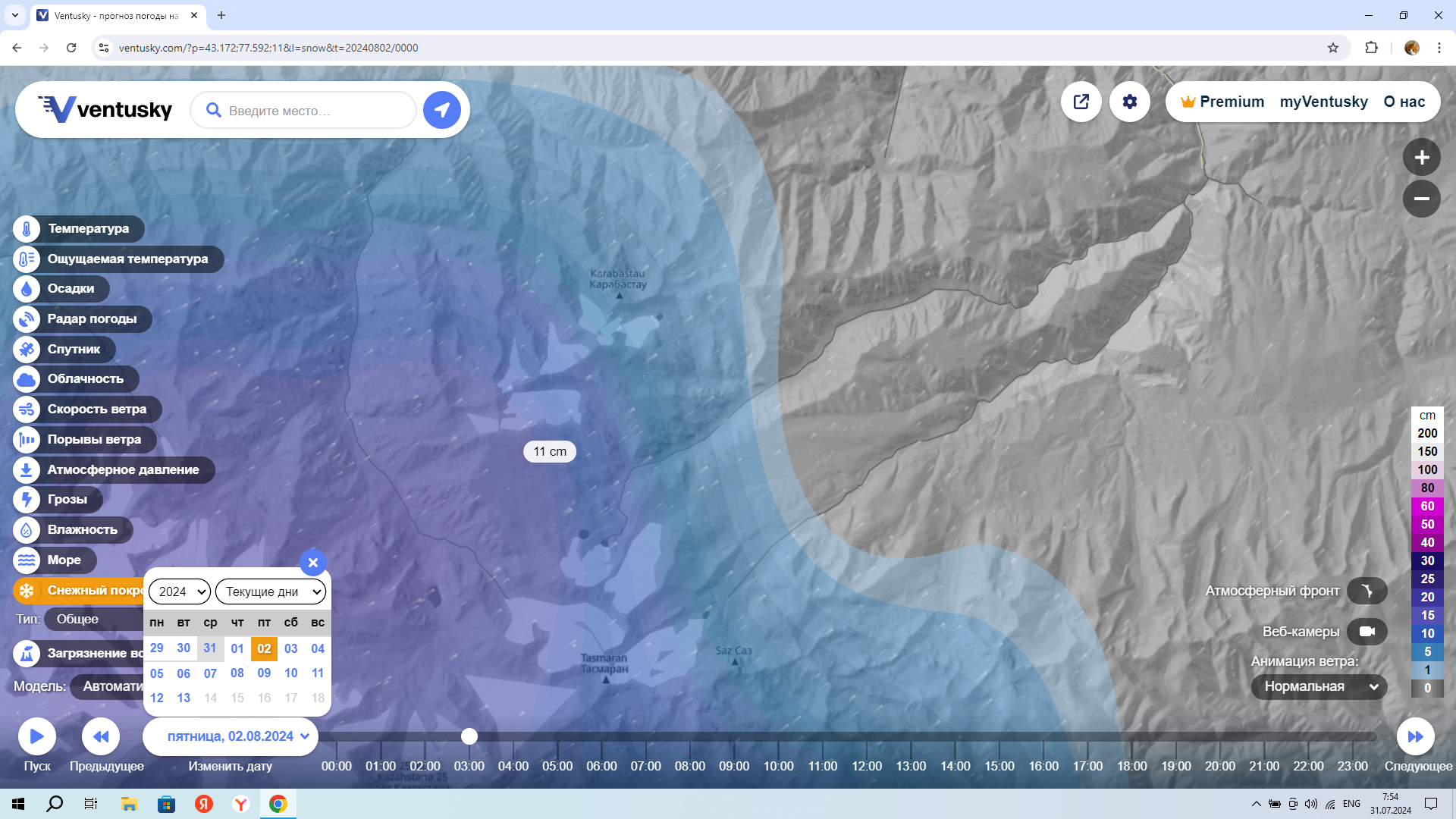Open the Грозы thunderstorm icon
The width and height of the screenshot is (1456, 819).
click(x=27, y=500)
